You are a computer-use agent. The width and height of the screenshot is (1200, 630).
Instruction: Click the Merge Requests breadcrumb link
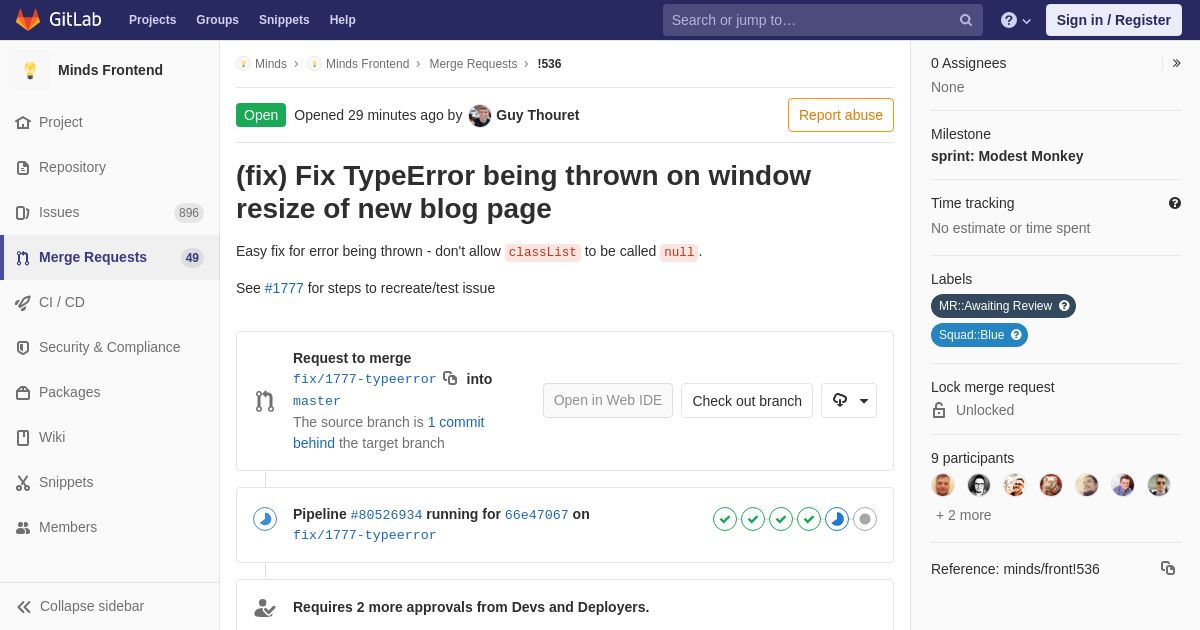(x=473, y=64)
